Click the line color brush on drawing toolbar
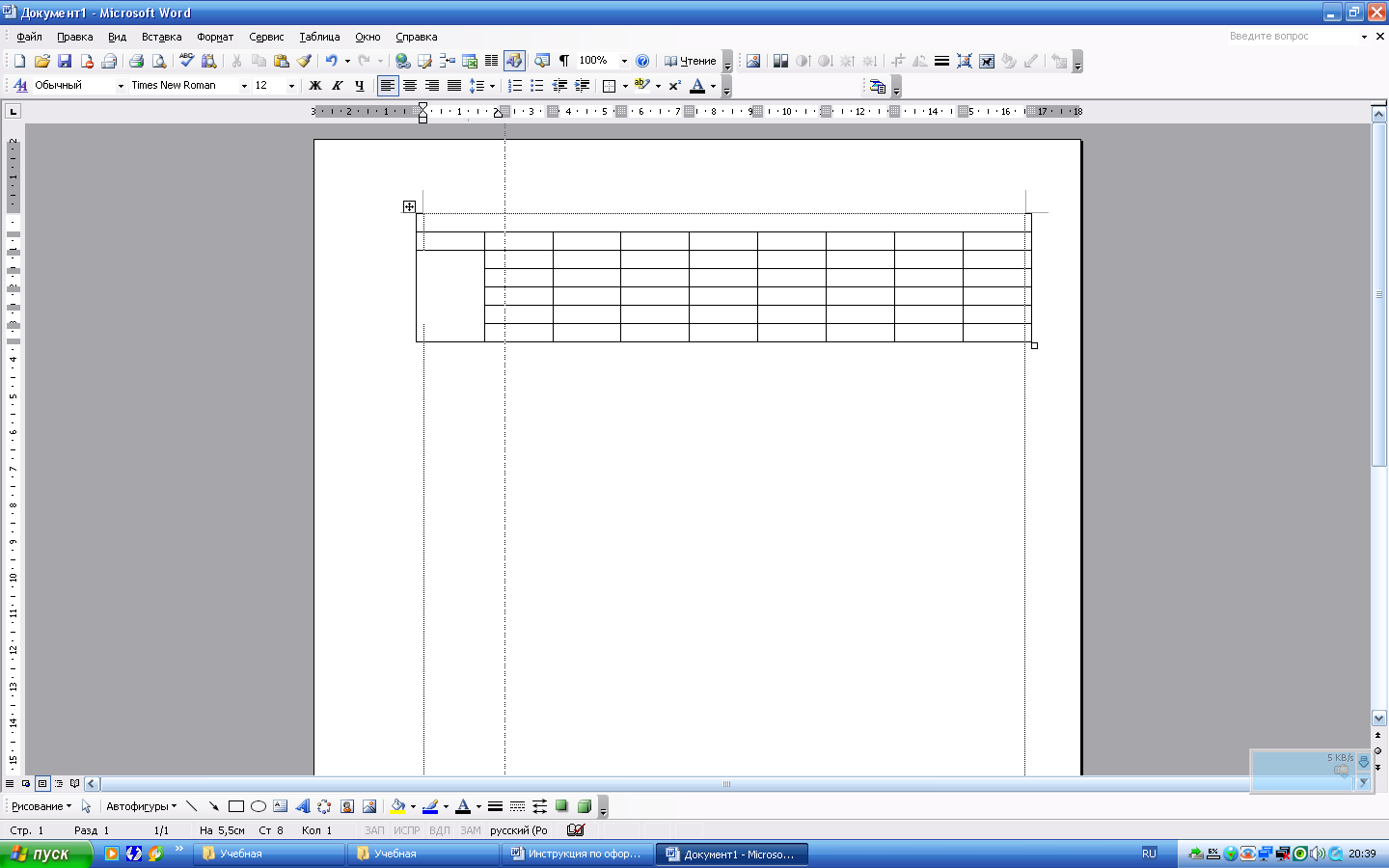Image resolution: width=1389 pixels, height=868 pixels. coord(430,806)
